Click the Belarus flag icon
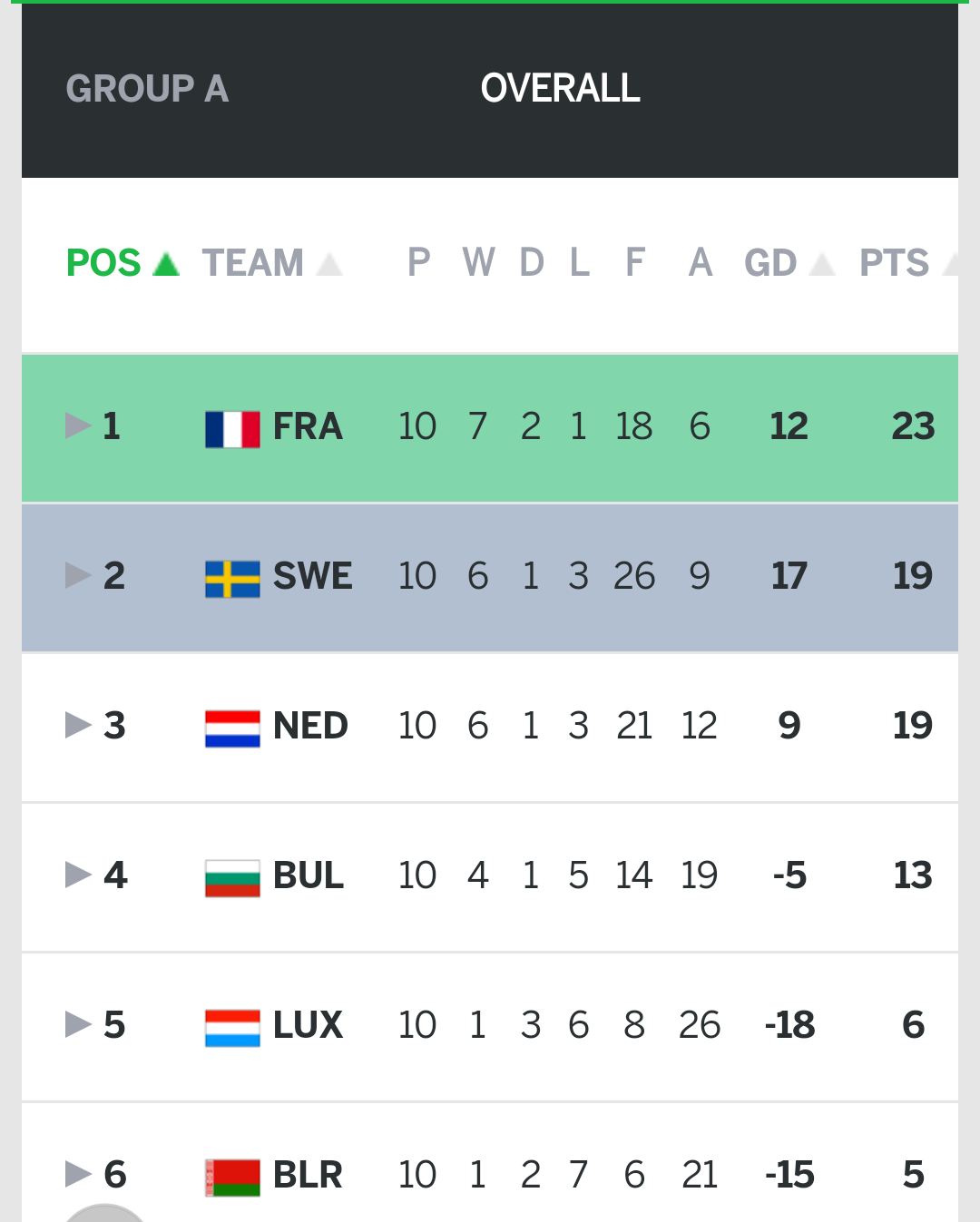Viewport: 980px width, 1222px height. click(232, 1178)
